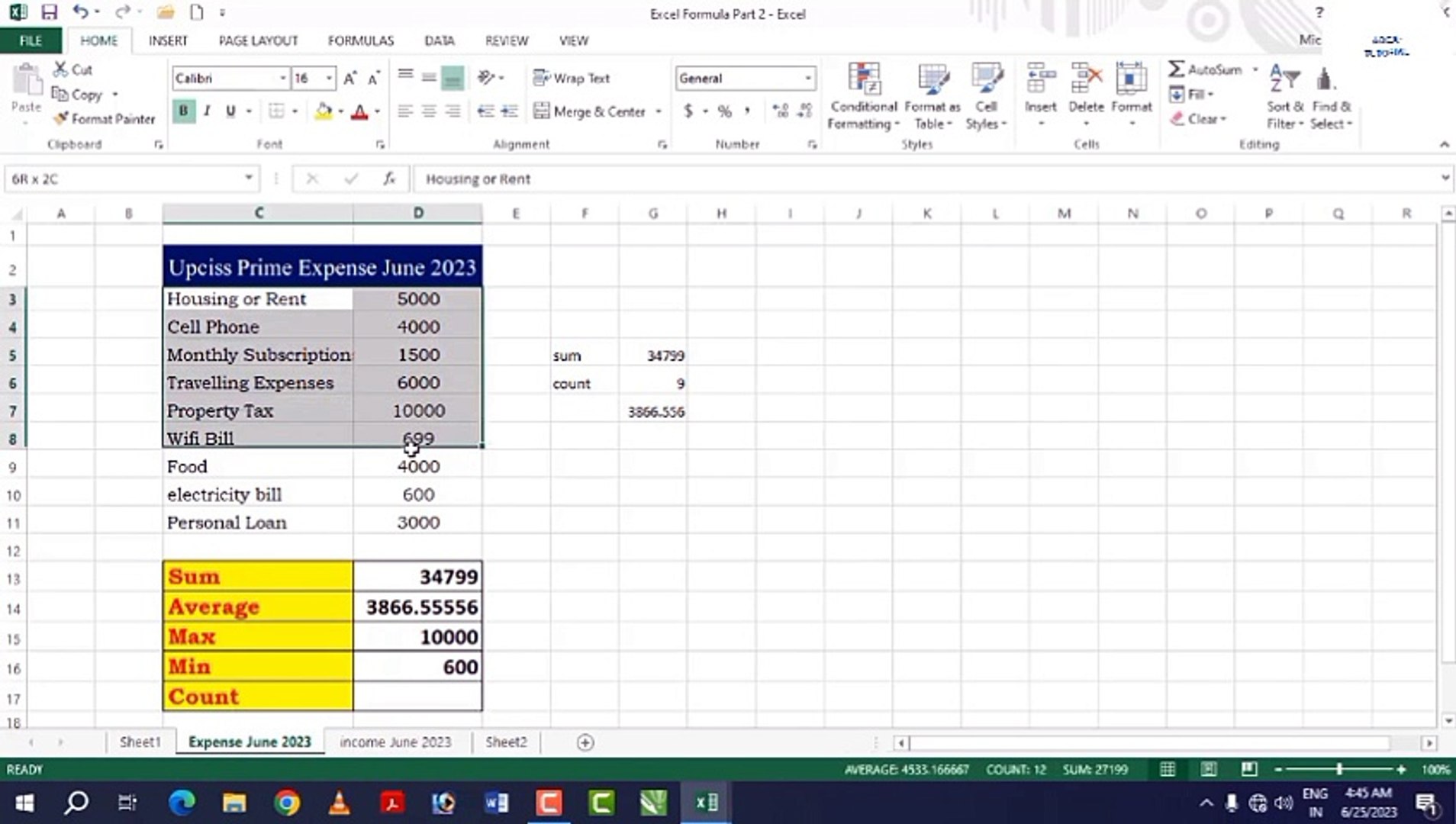1456x824 pixels.
Task: Launch Google Chrome from the taskbar
Action: coord(287,803)
